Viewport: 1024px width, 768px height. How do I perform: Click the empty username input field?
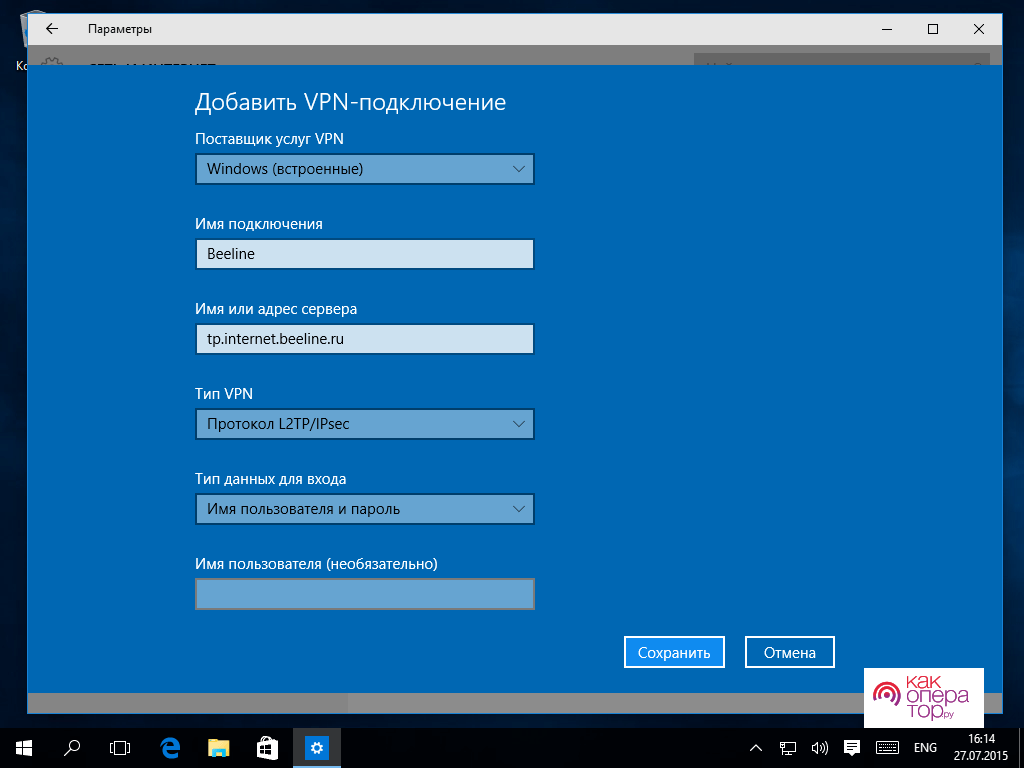365,594
